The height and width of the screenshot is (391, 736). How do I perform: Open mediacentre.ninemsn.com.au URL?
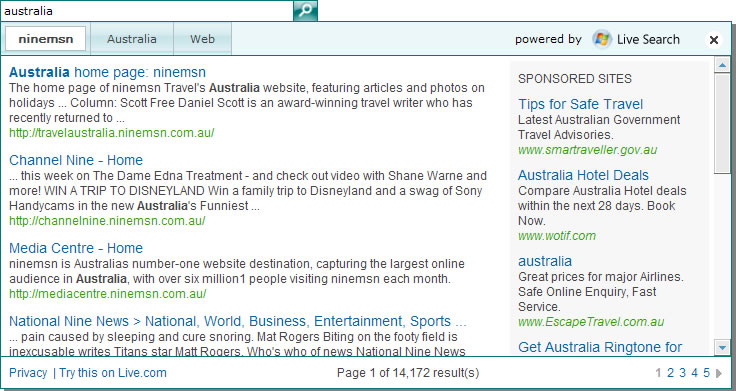pos(107,294)
